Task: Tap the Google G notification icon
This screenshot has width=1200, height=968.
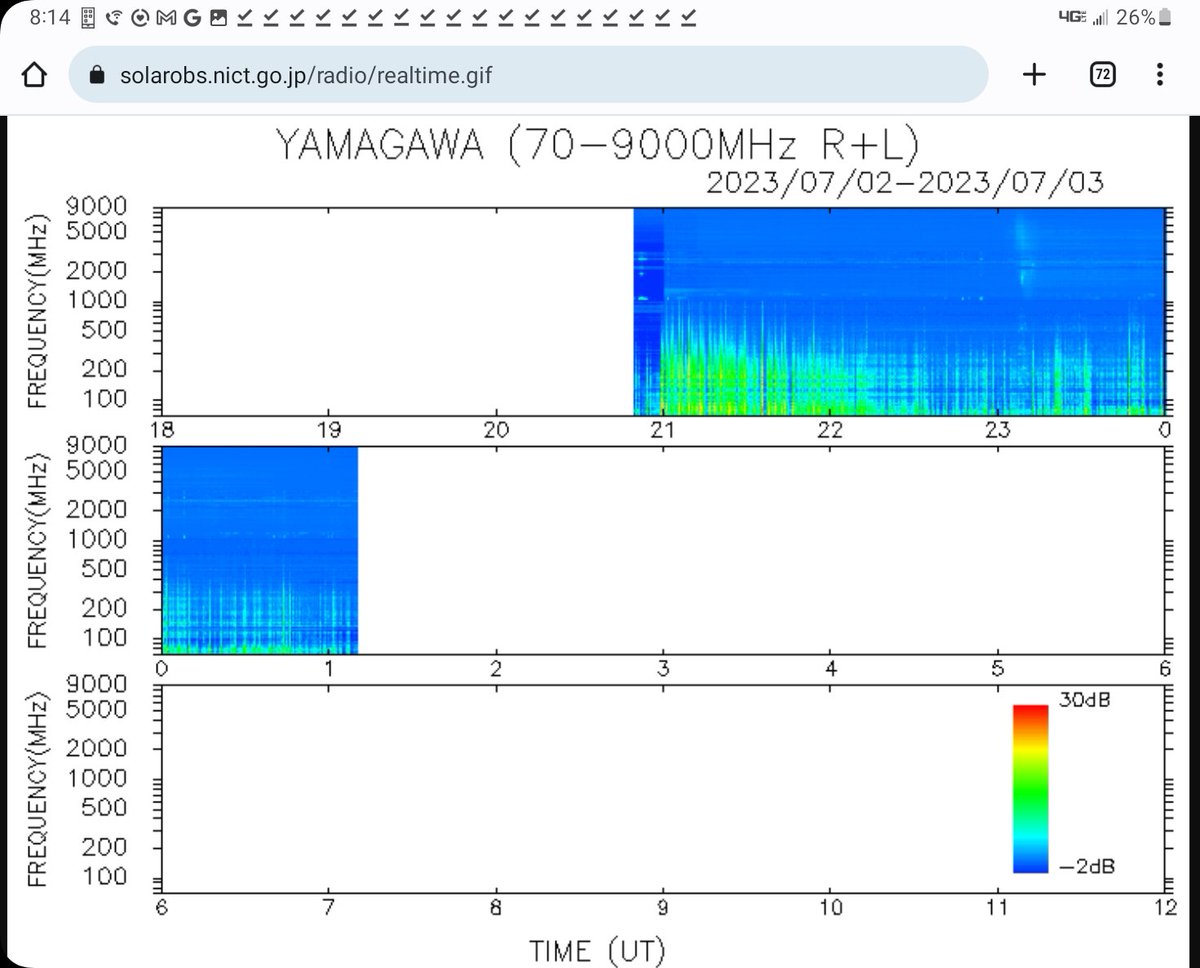Action: point(192,17)
